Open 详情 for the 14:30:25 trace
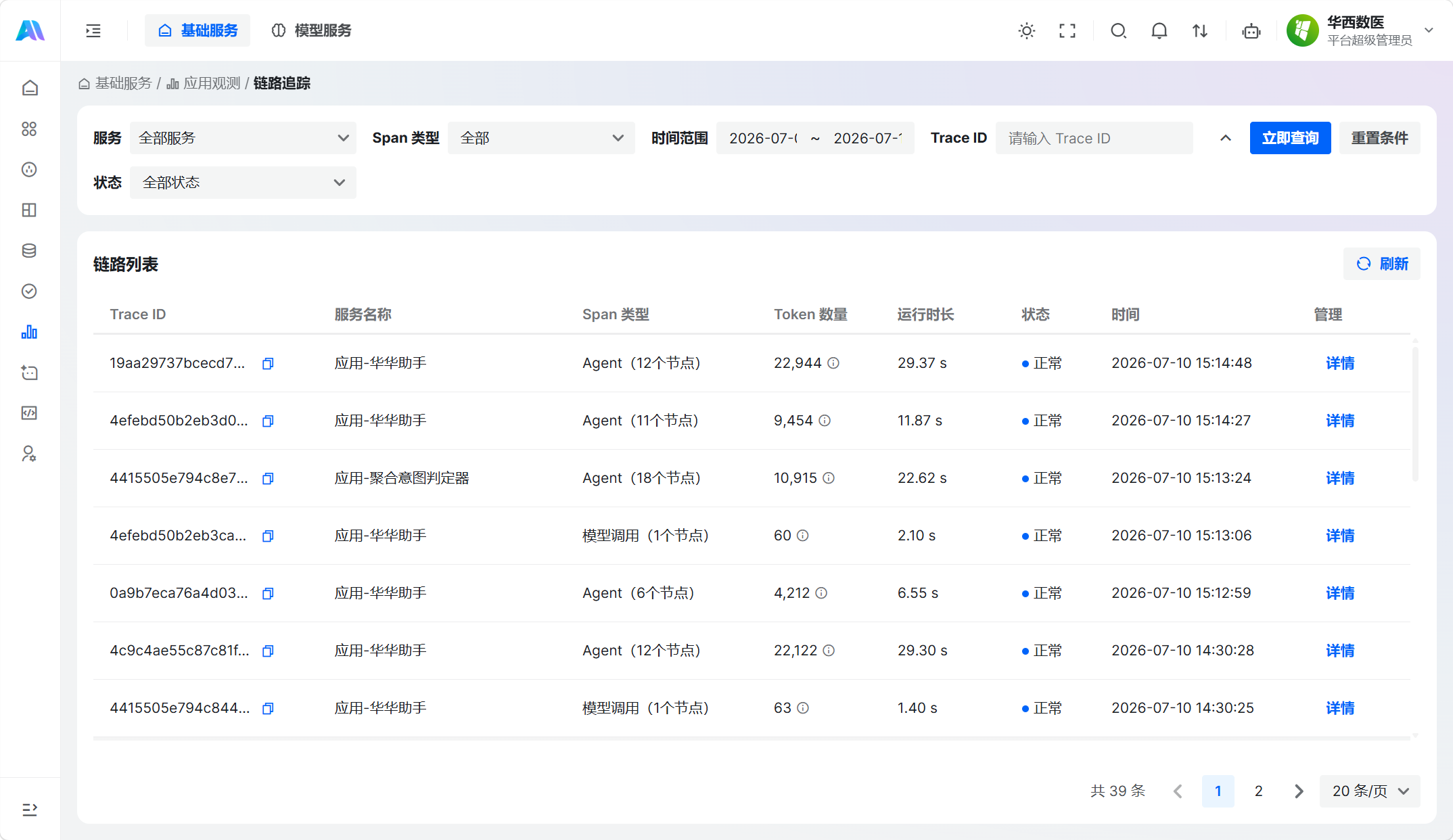Image resolution: width=1453 pixels, height=840 pixels. tap(1340, 708)
